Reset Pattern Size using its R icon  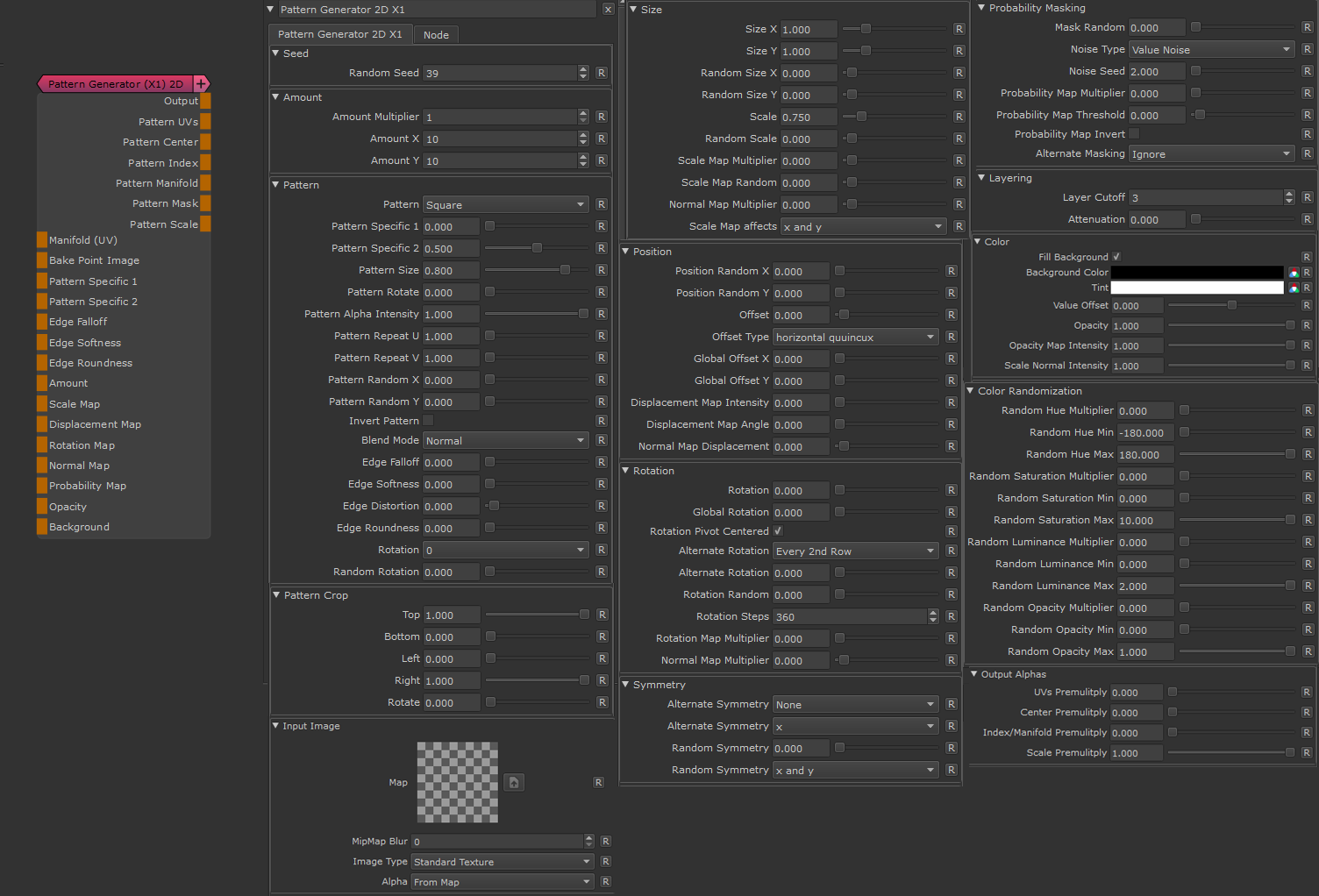(x=602, y=270)
